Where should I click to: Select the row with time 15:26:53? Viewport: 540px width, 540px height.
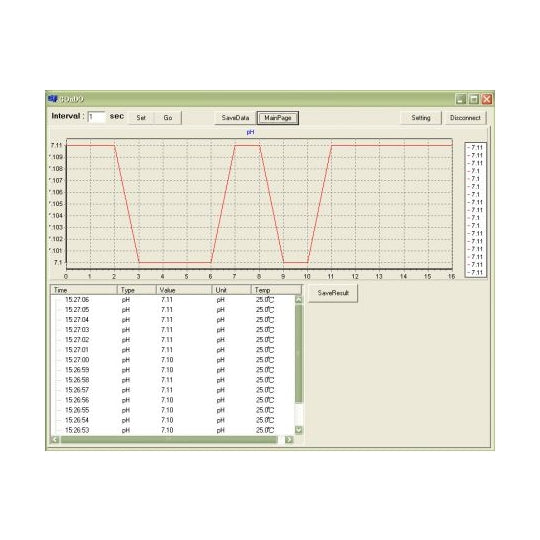tap(173, 430)
